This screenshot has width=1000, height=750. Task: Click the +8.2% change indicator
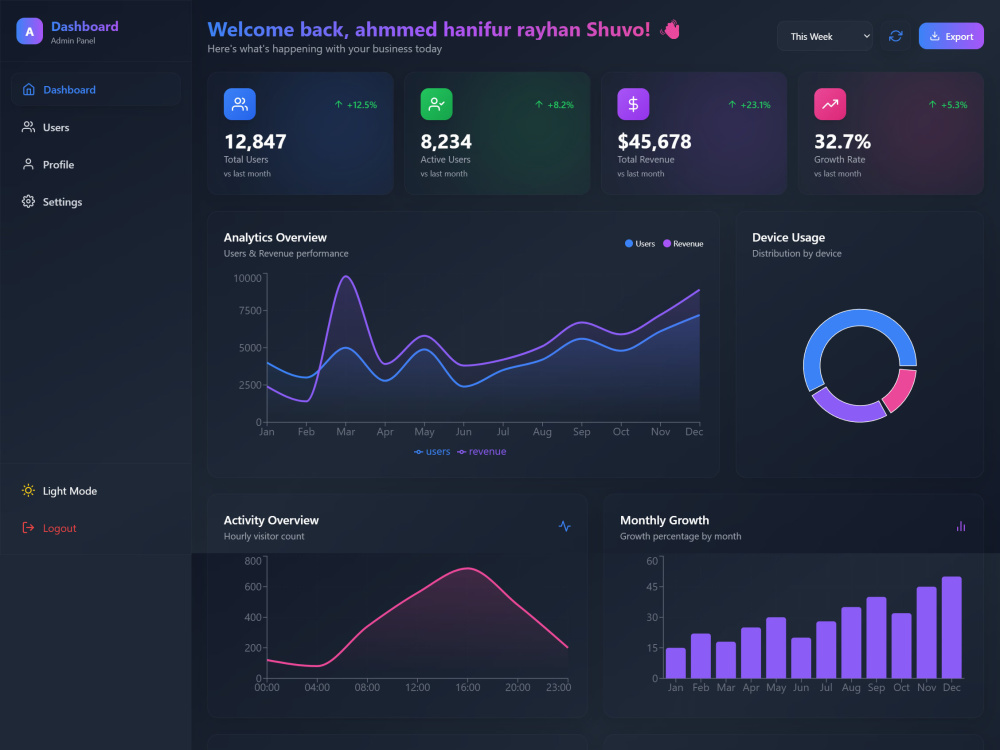pos(554,105)
